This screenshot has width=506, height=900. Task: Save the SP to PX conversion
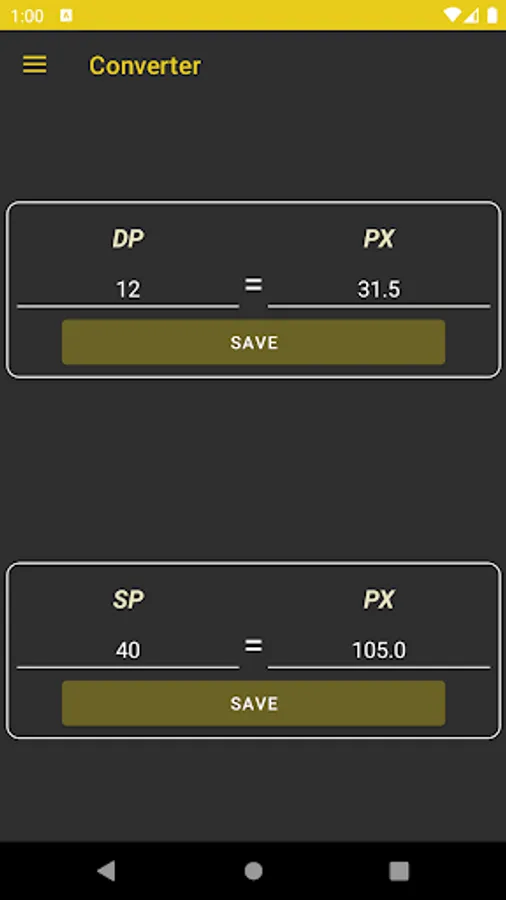coord(254,703)
